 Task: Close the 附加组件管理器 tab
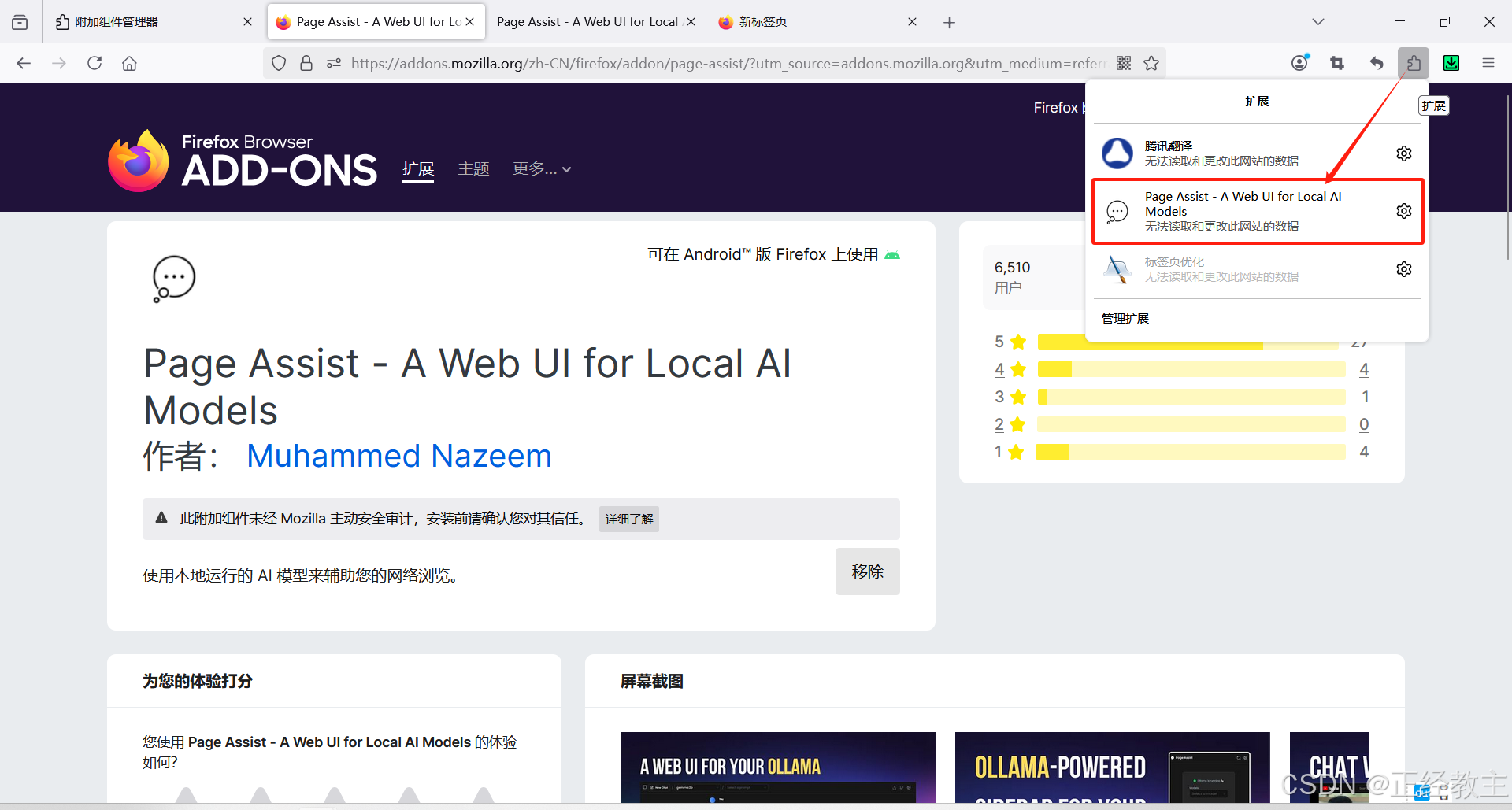(247, 22)
